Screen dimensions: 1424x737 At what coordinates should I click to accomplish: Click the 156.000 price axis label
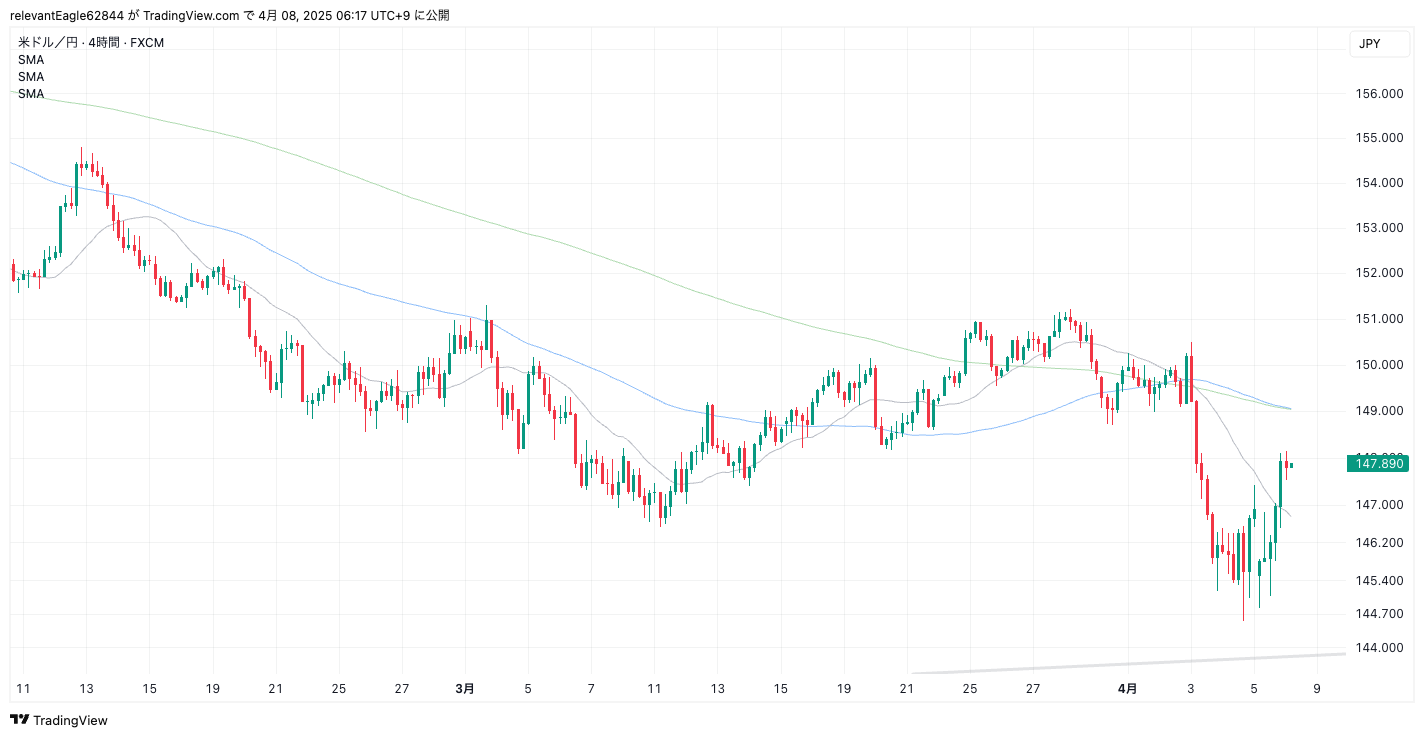coord(1379,94)
